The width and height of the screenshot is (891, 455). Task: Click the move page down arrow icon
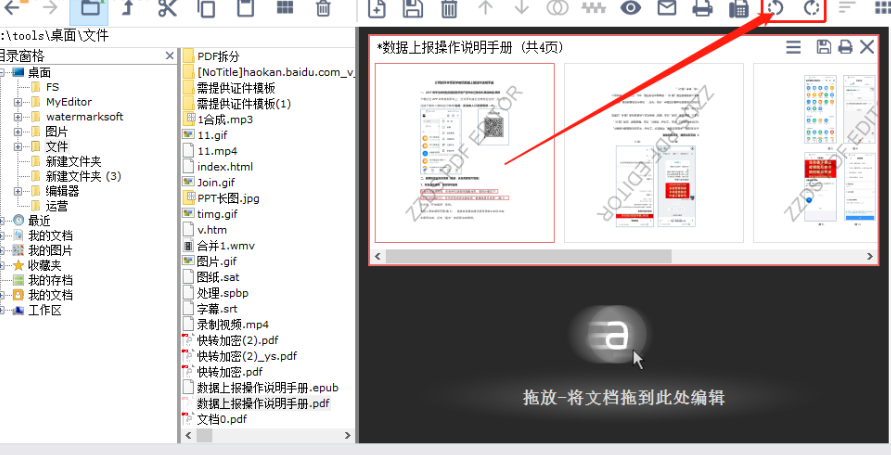click(x=521, y=7)
